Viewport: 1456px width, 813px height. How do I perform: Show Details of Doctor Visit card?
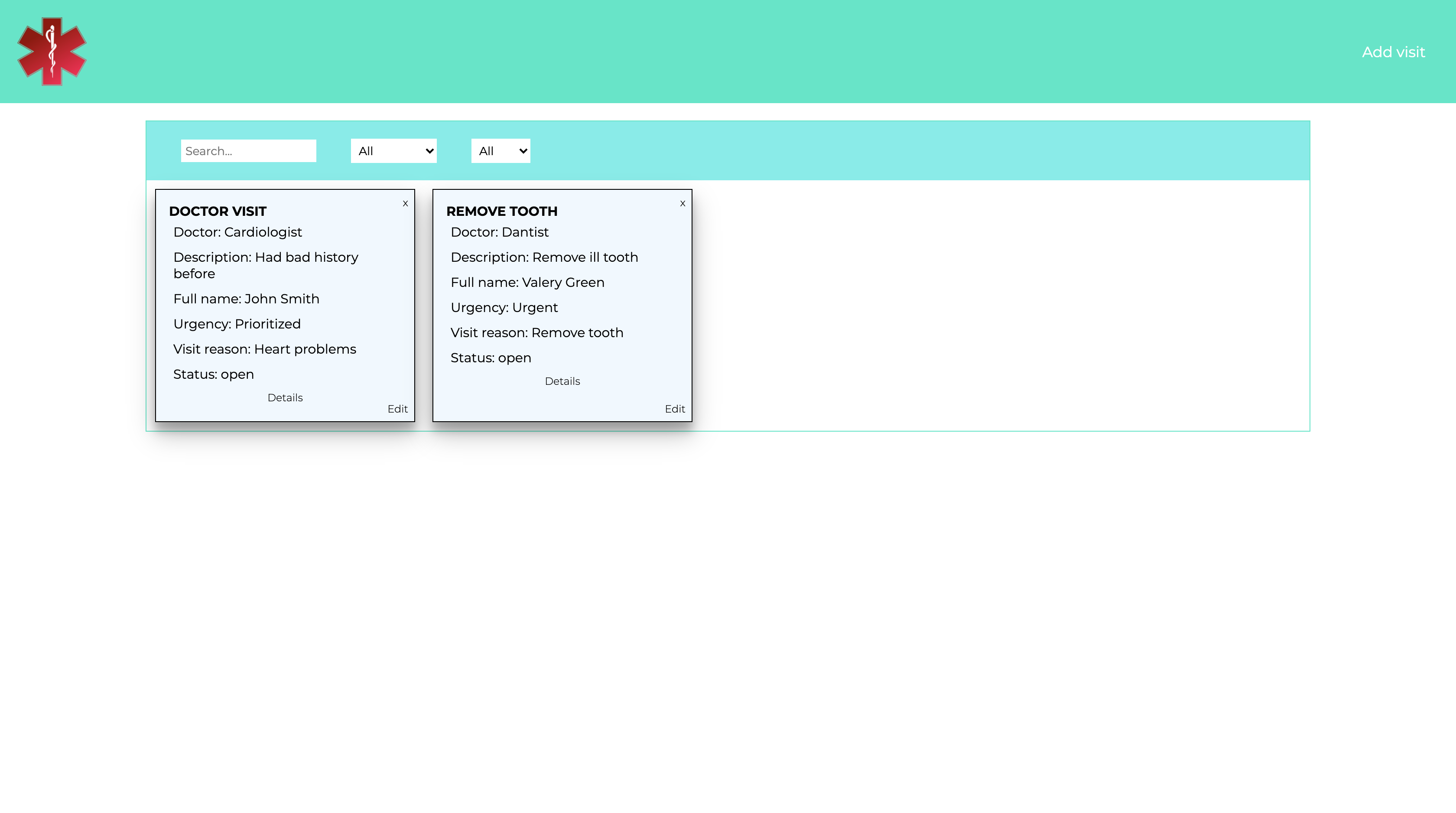click(x=285, y=397)
